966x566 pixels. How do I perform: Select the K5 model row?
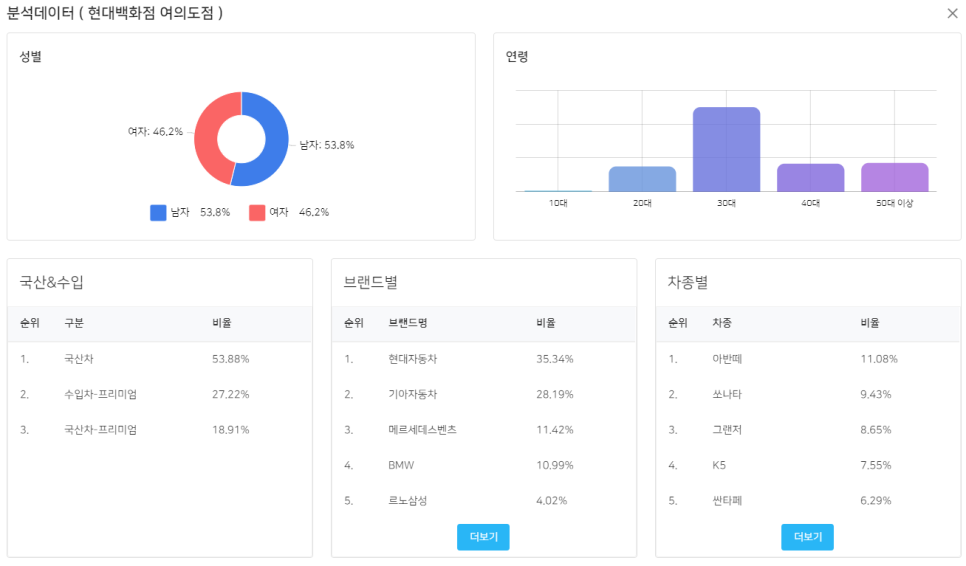pos(808,466)
